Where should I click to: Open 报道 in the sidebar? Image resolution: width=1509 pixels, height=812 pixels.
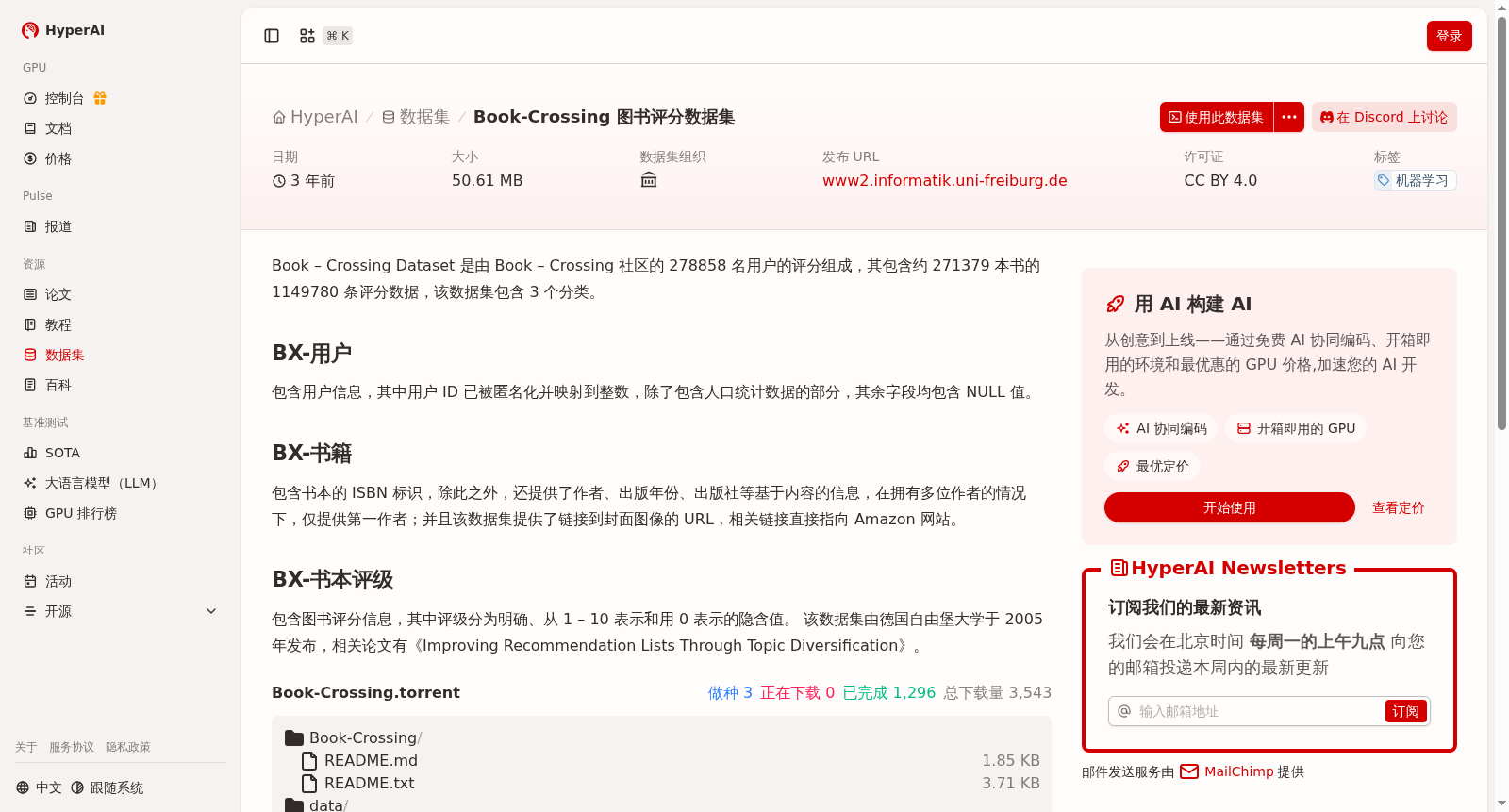(58, 226)
